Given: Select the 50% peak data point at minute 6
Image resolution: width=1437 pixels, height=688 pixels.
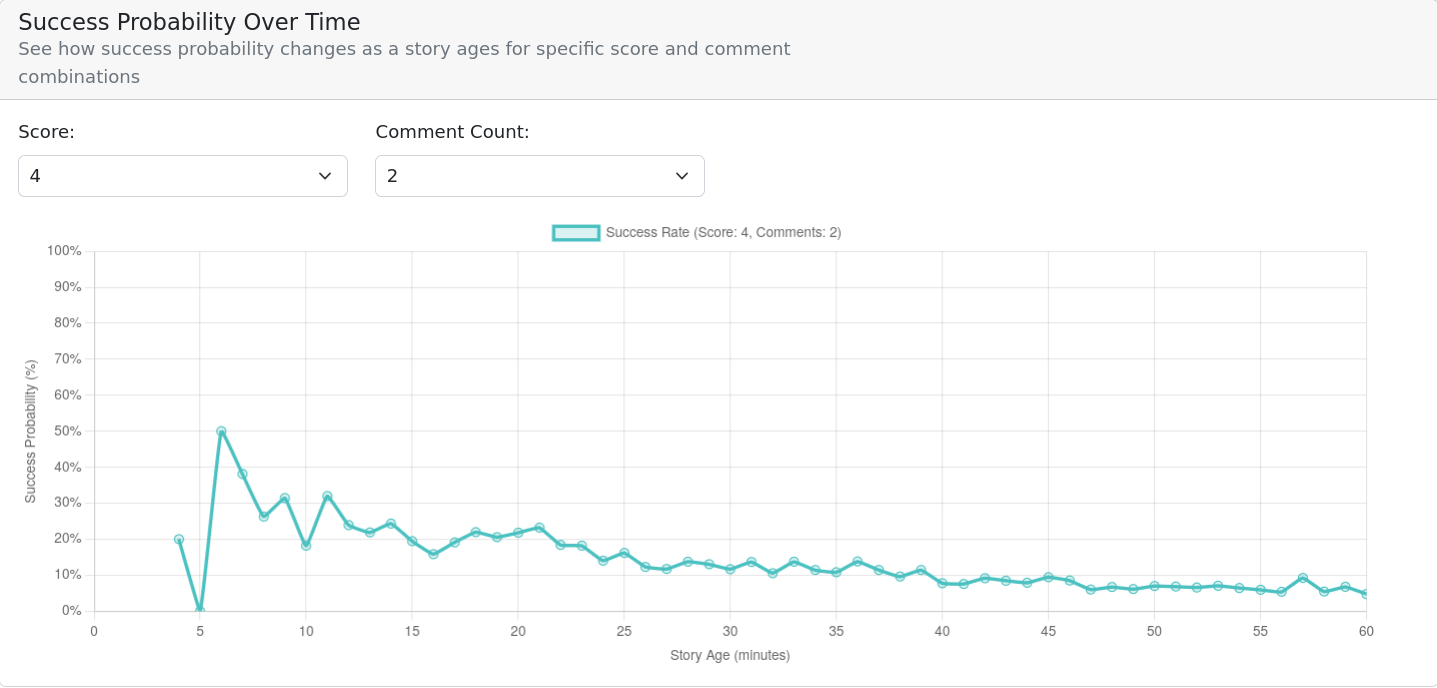Looking at the screenshot, I should point(221,431).
